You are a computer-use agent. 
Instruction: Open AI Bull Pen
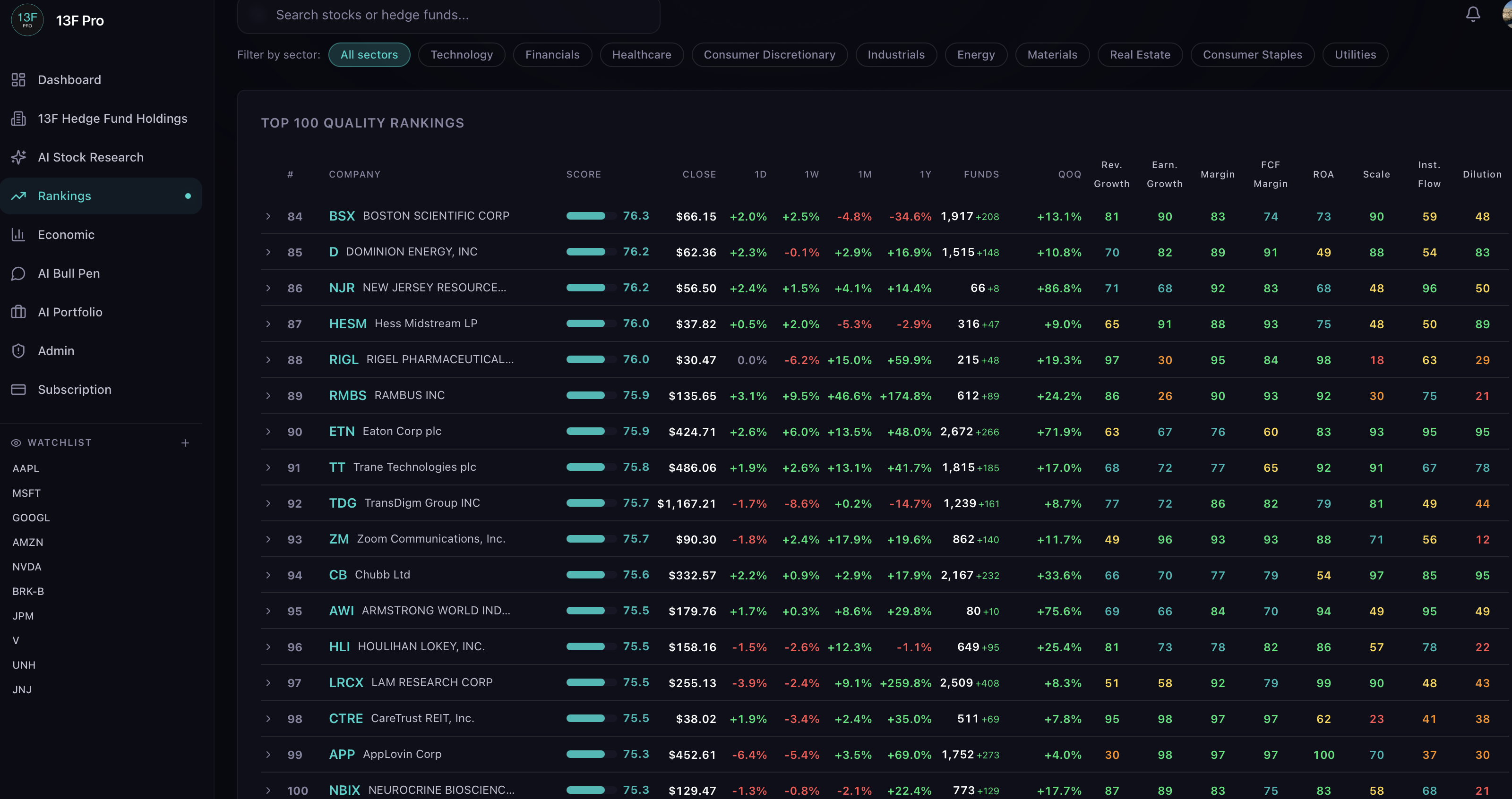[x=101, y=273]
